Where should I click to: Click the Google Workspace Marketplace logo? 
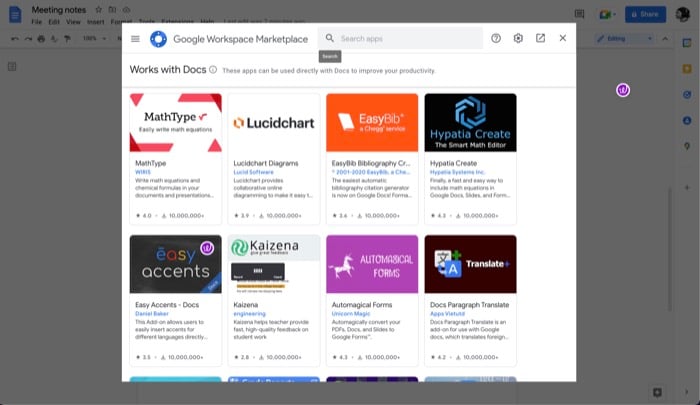tap(158, 39)
